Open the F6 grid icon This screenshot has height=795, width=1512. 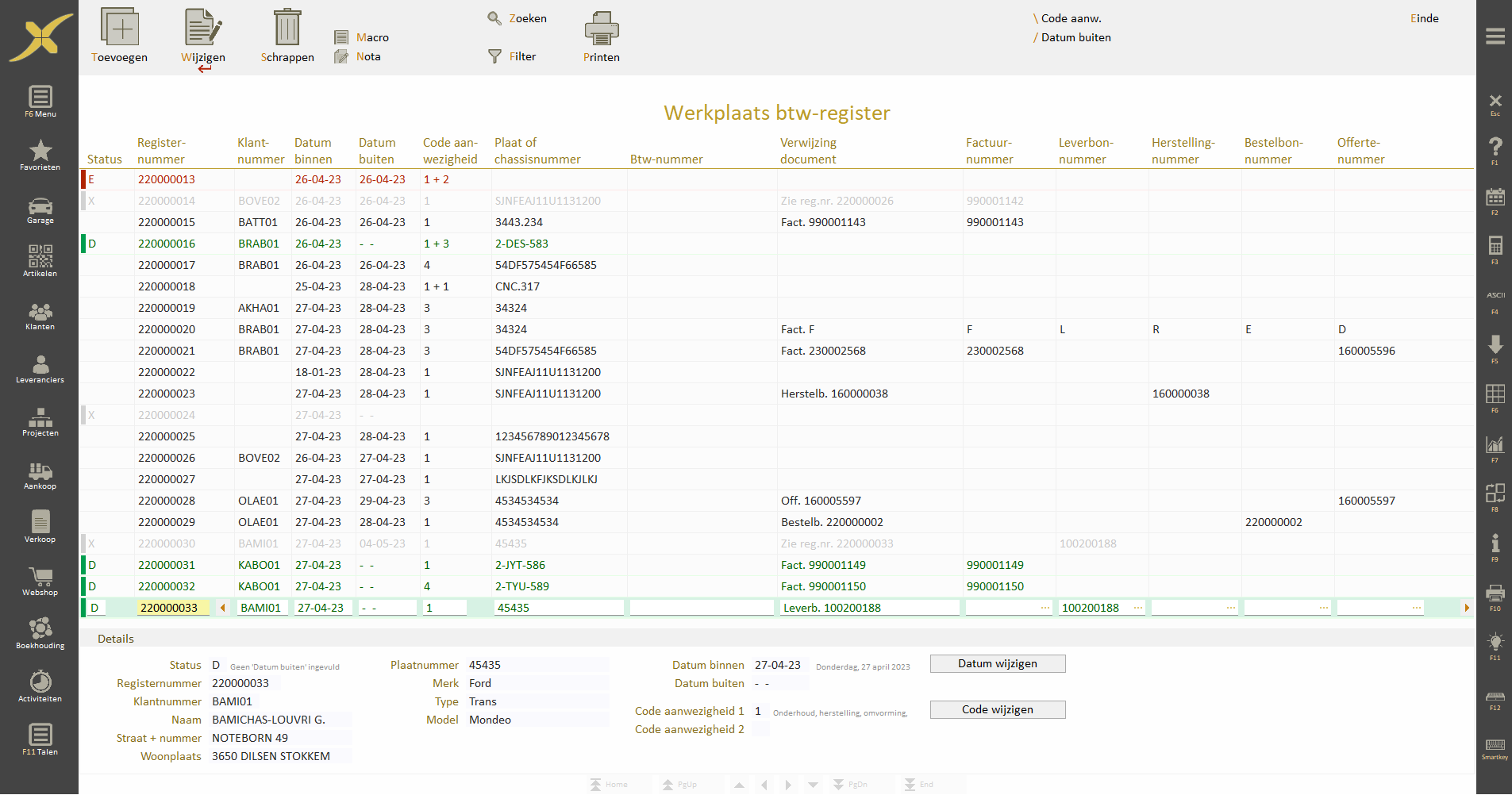(x=1495, y=397)
